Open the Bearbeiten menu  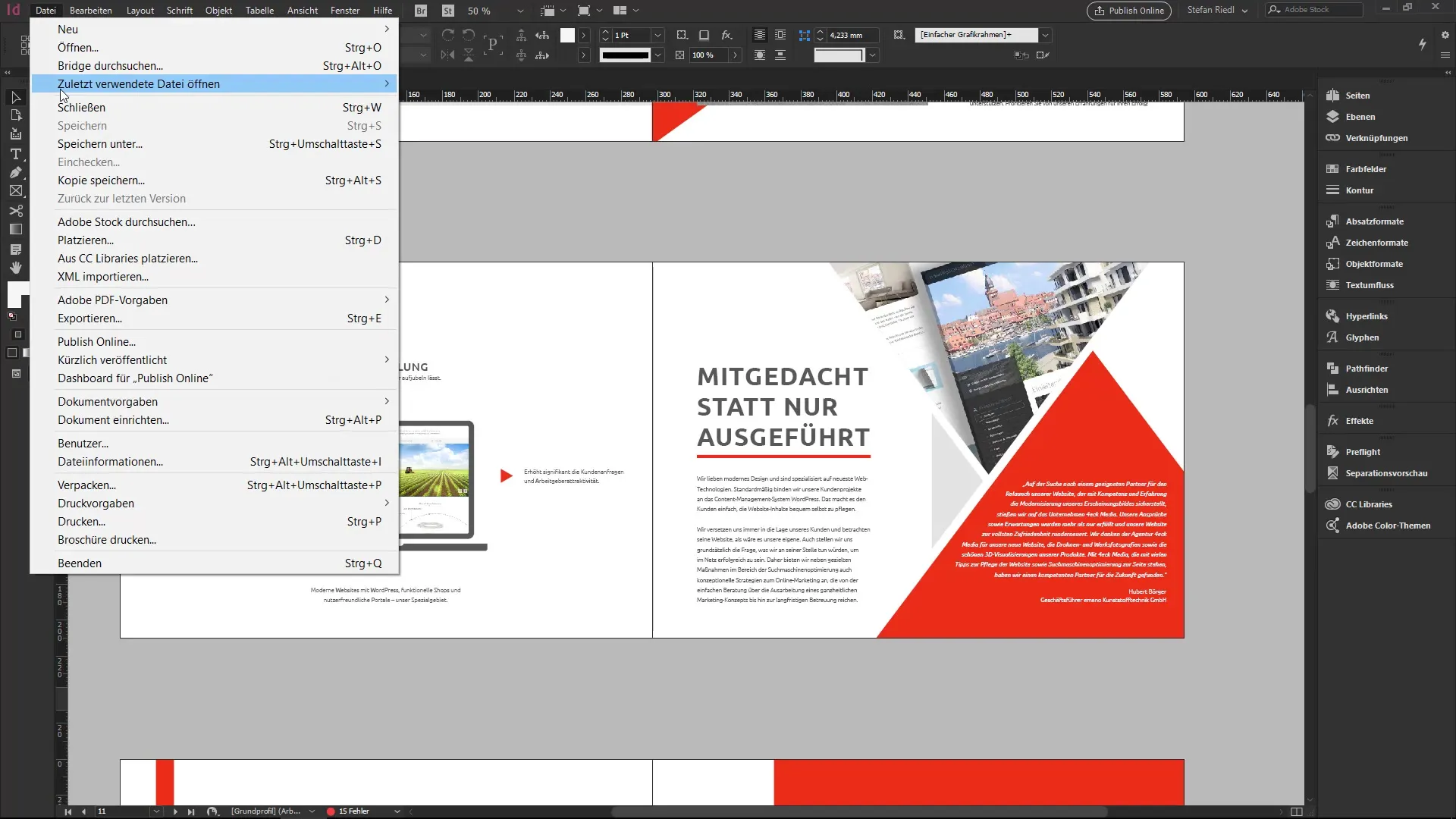(90, 11)
